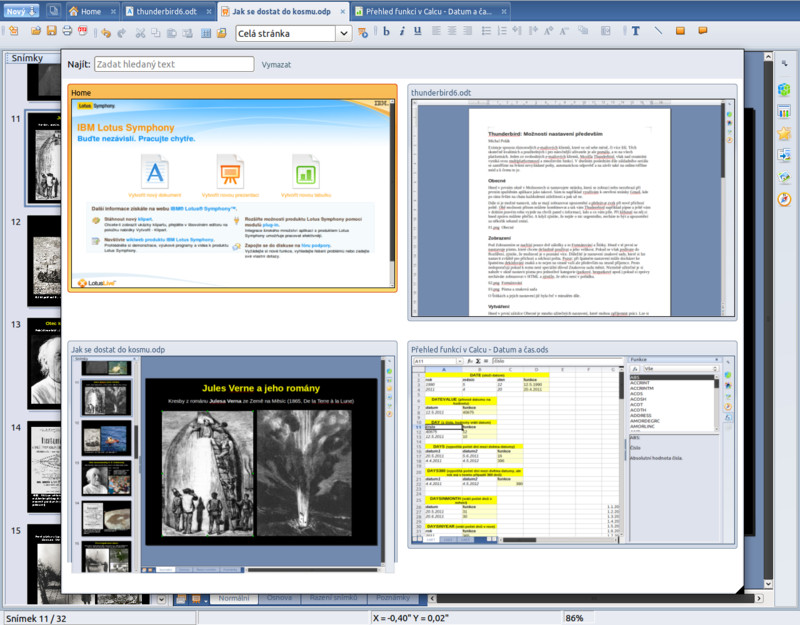Screen dimensions: 800x625
Task: Toggle underline formatting
Action: pos(418,31)
